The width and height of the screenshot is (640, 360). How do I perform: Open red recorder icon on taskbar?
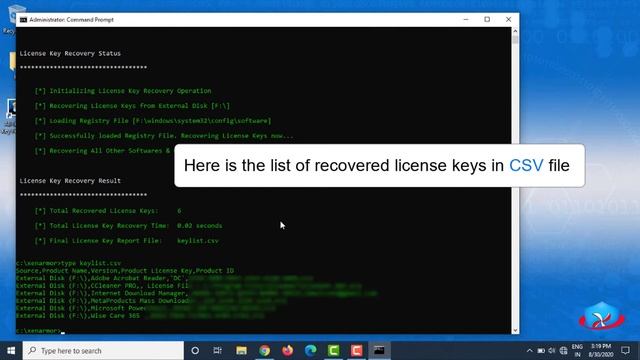(x=356, y=351)
